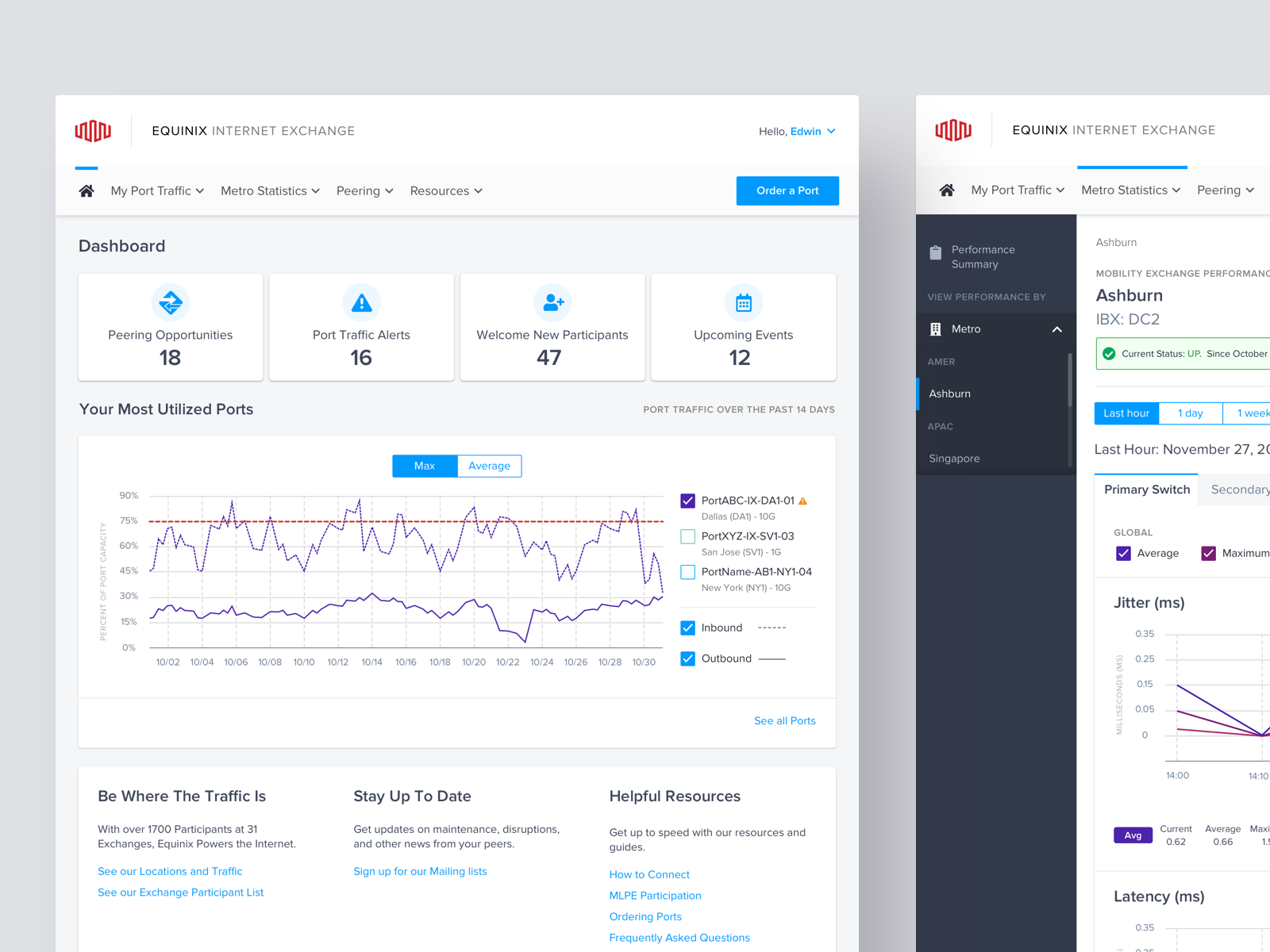
Task: Click the Ashburn breadcrumb text
Action: [1116, 243]
